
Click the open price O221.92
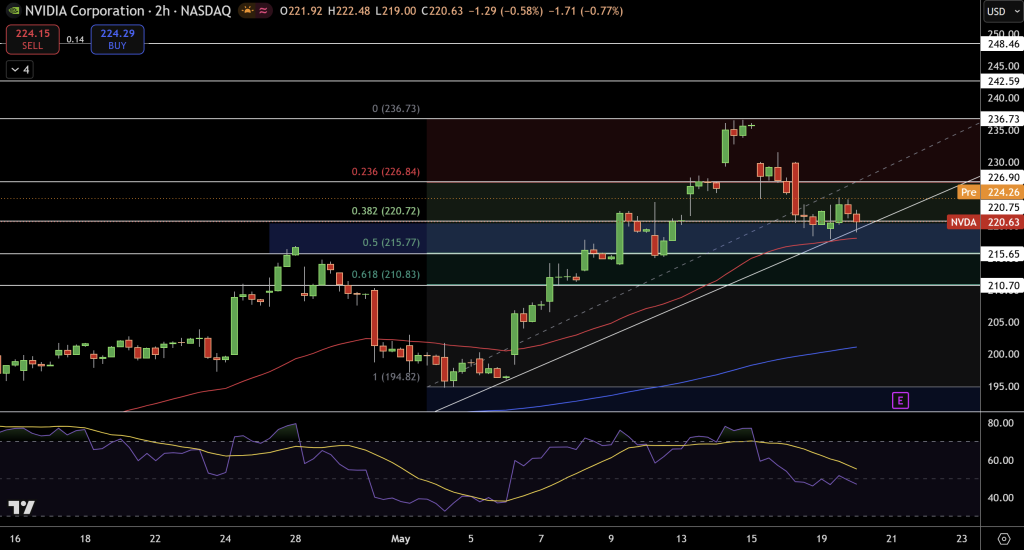tap(301, 11)
